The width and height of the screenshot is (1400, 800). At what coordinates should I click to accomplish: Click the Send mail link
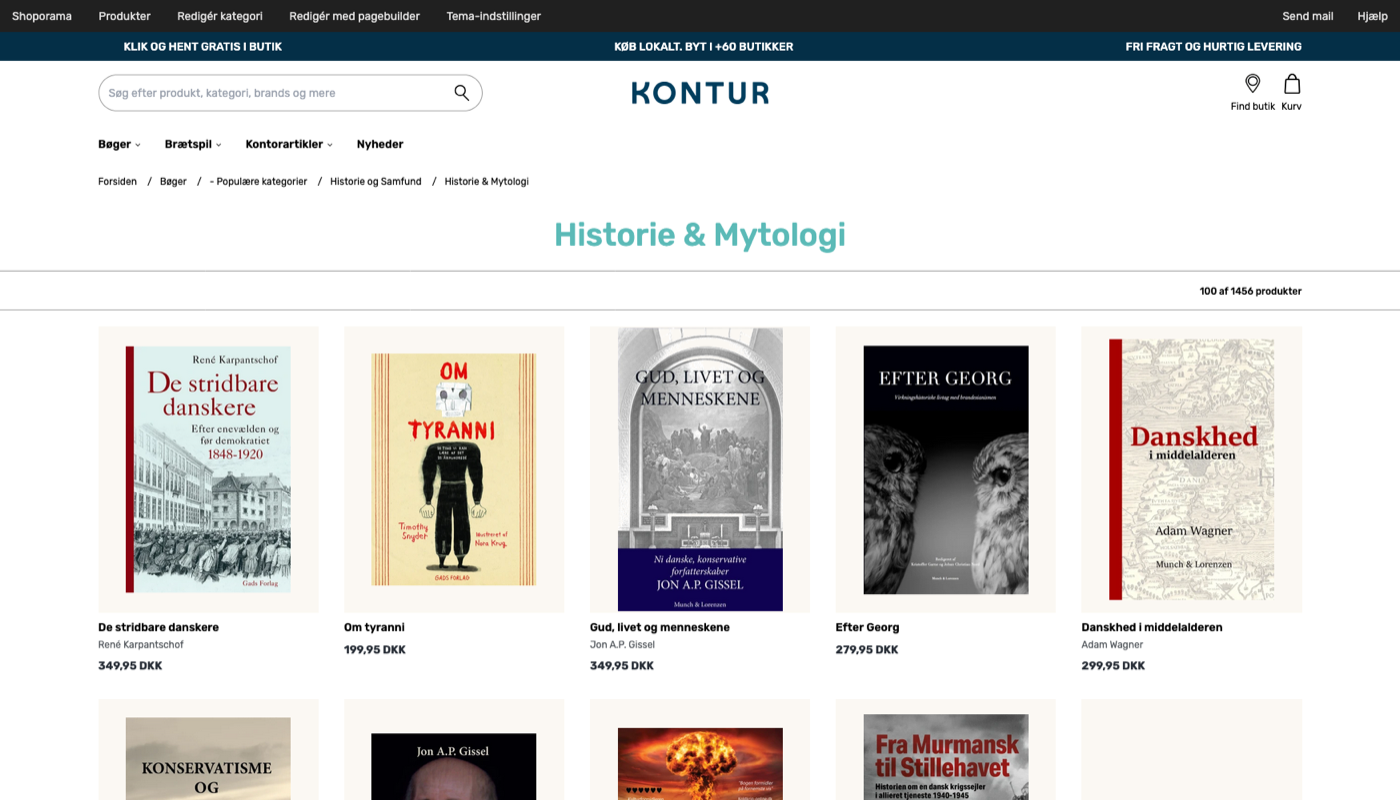click(1307, 16)
